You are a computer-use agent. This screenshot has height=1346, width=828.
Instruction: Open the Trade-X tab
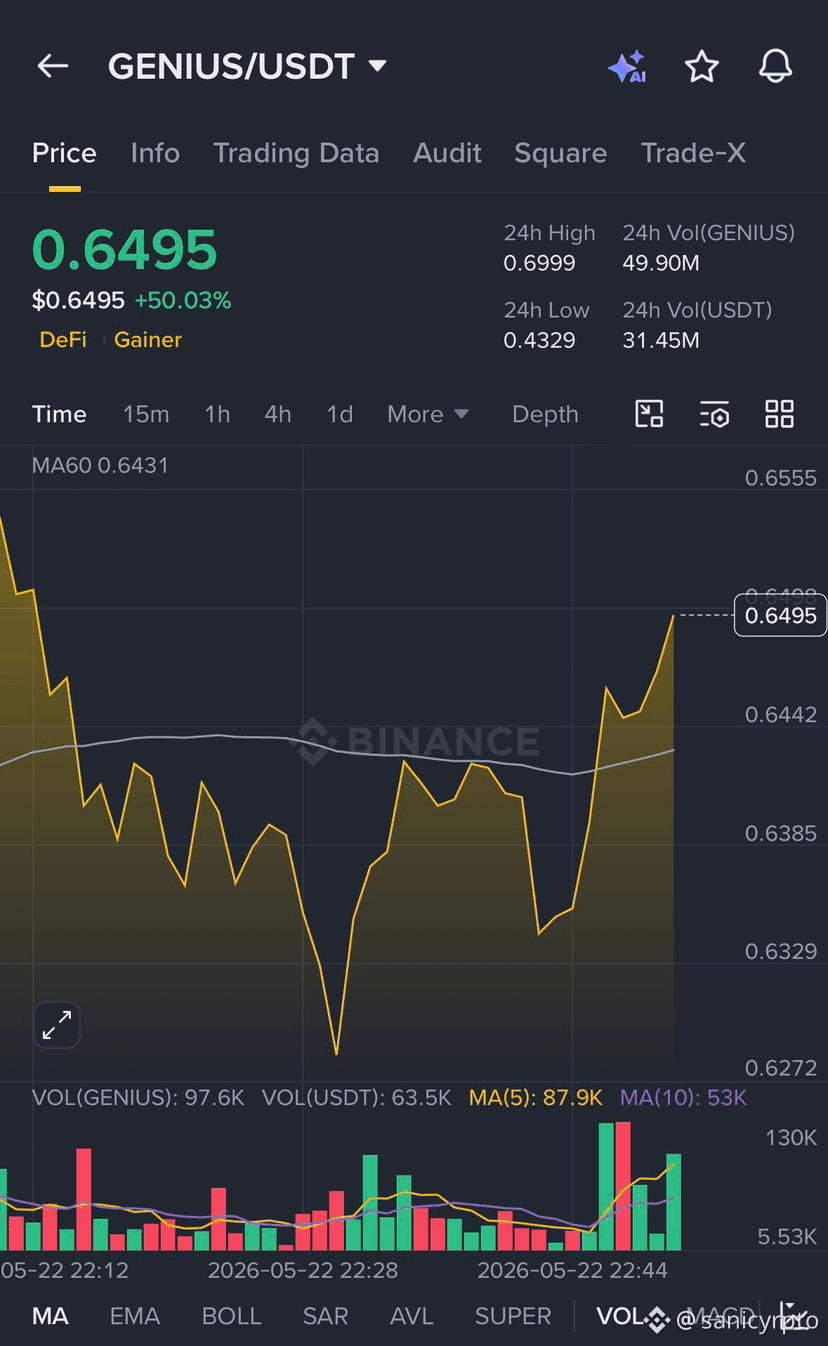(x=693, y=153)
